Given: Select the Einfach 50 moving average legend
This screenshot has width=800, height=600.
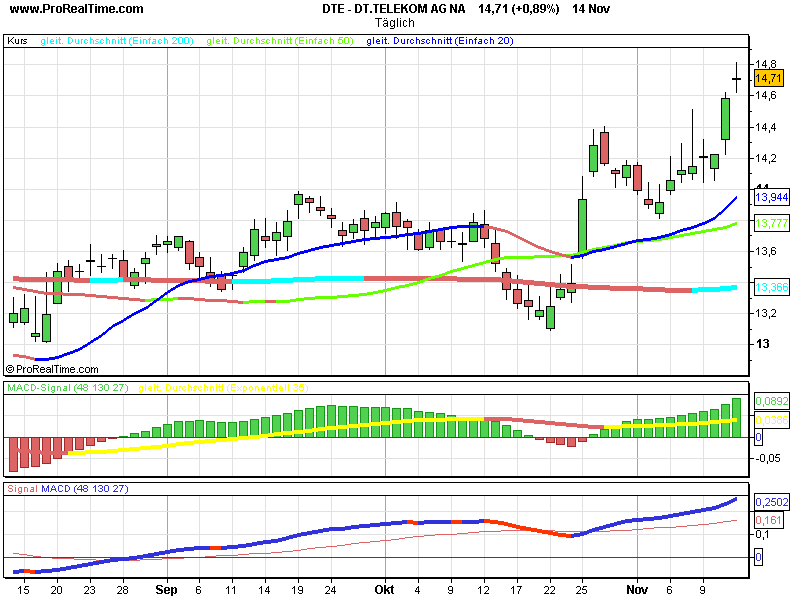Looking at the screenshot, I should [x=280, y=41].
